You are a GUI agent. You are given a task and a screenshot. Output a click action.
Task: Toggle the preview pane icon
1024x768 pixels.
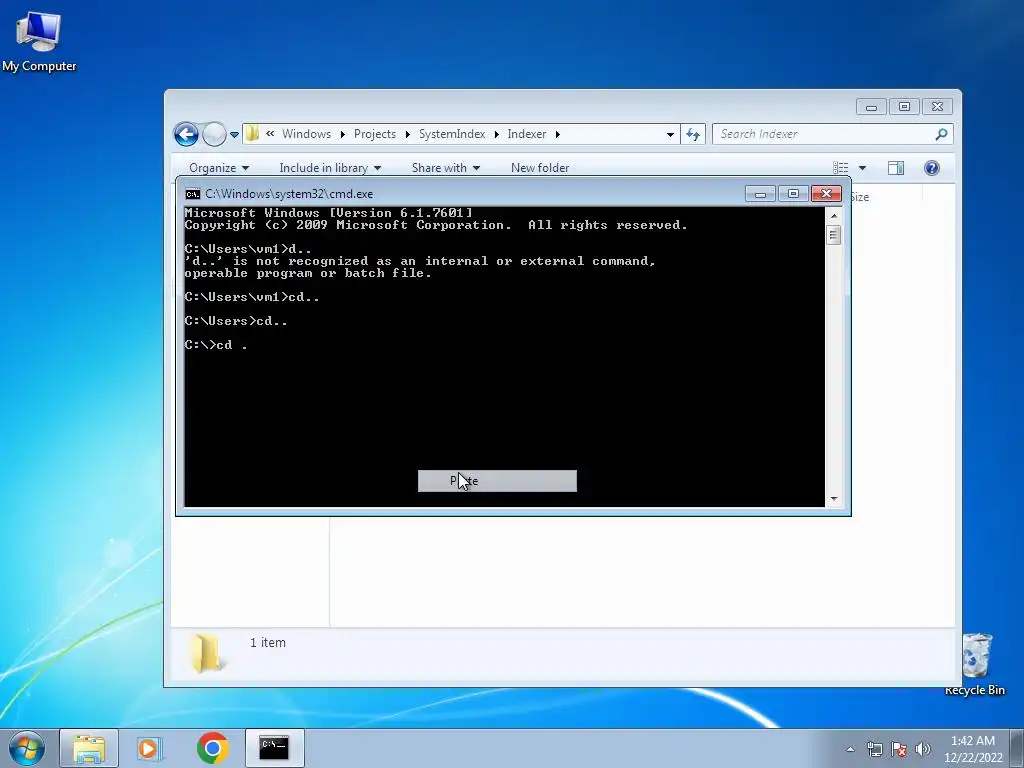896,168
